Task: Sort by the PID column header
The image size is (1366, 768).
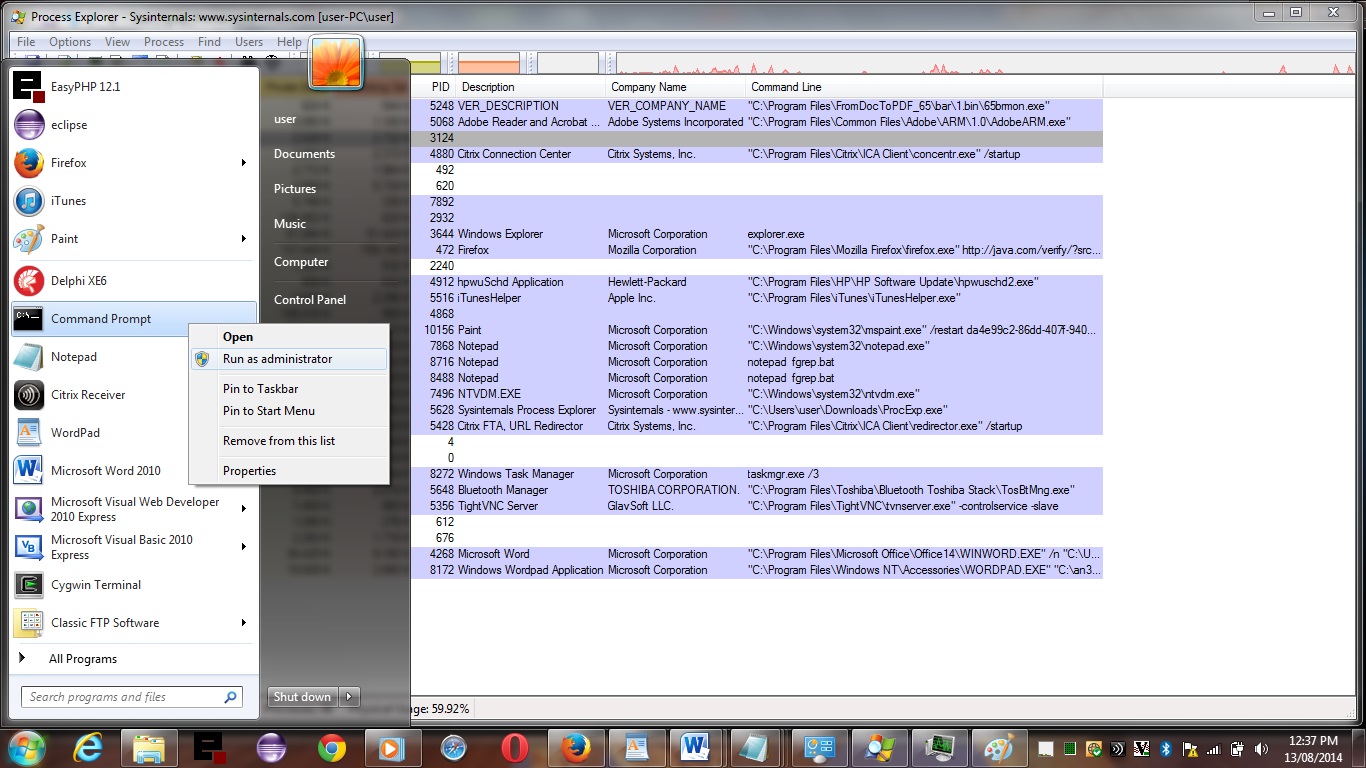Action: [433, 87]
